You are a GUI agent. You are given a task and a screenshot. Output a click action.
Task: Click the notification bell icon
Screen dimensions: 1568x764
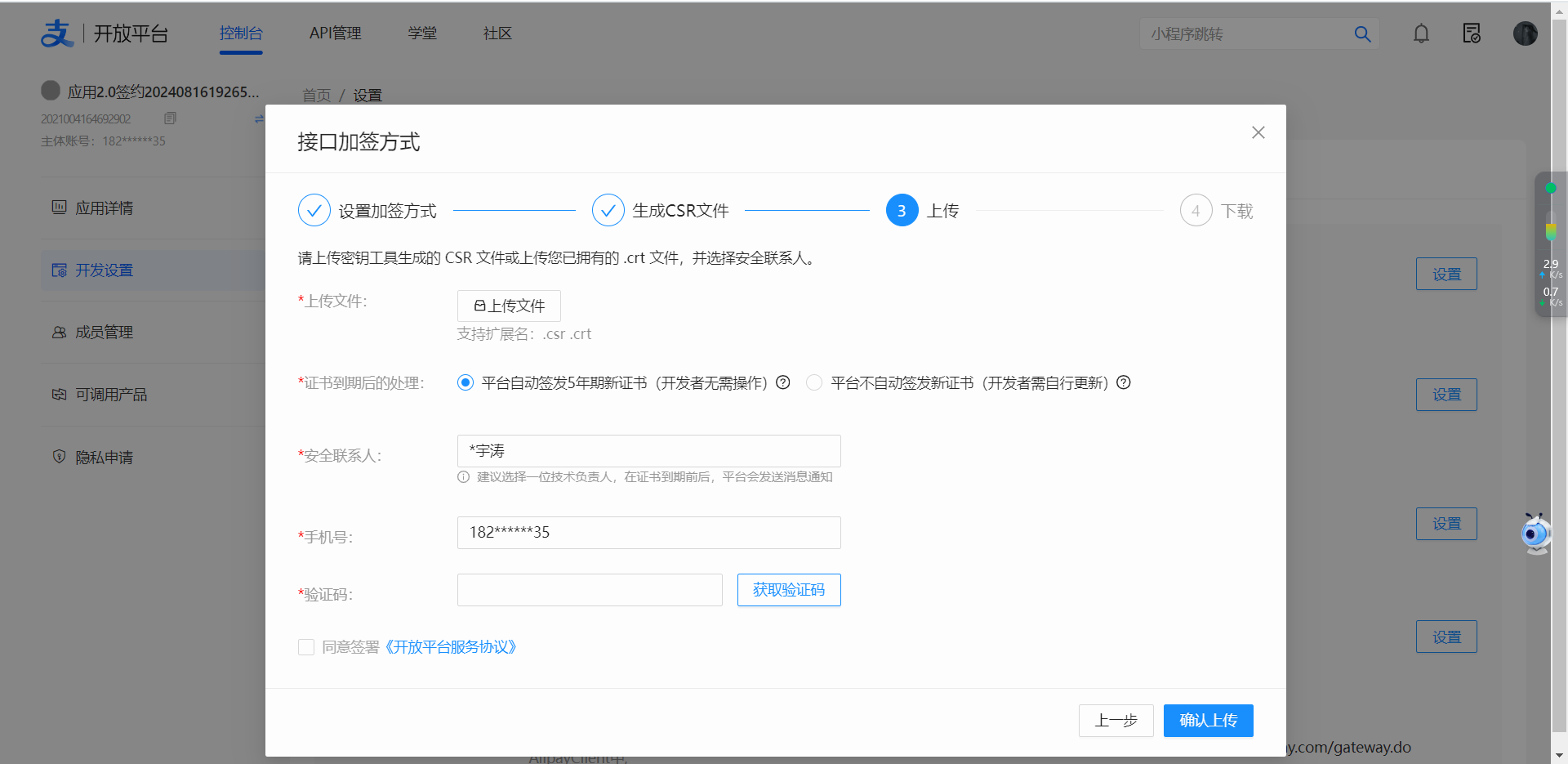tap(1421, 34)
